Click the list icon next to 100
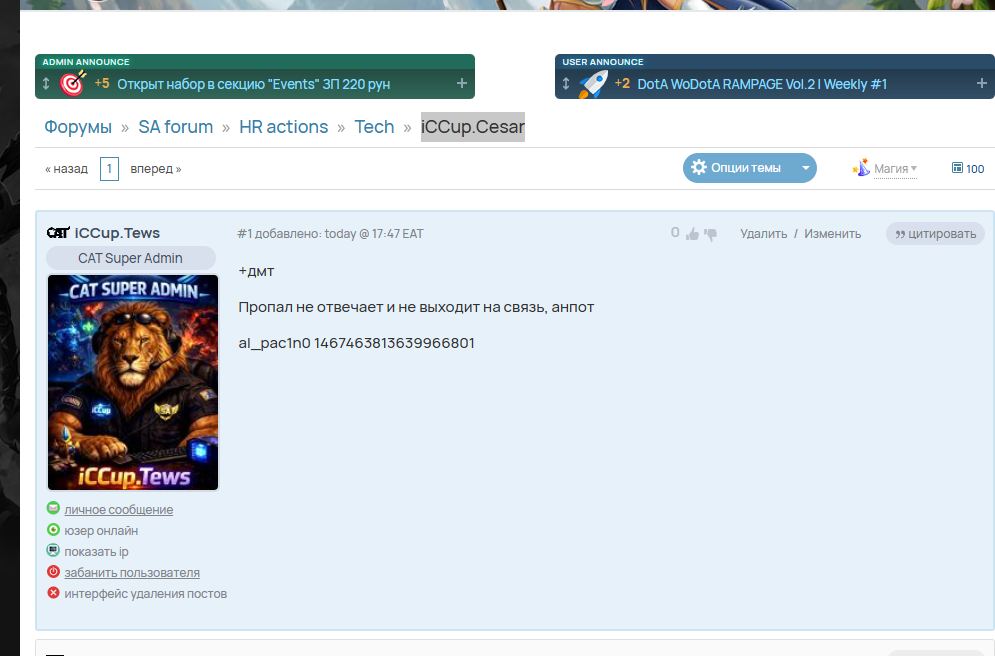This screenshot has height=656, width=995. point(958,167)
